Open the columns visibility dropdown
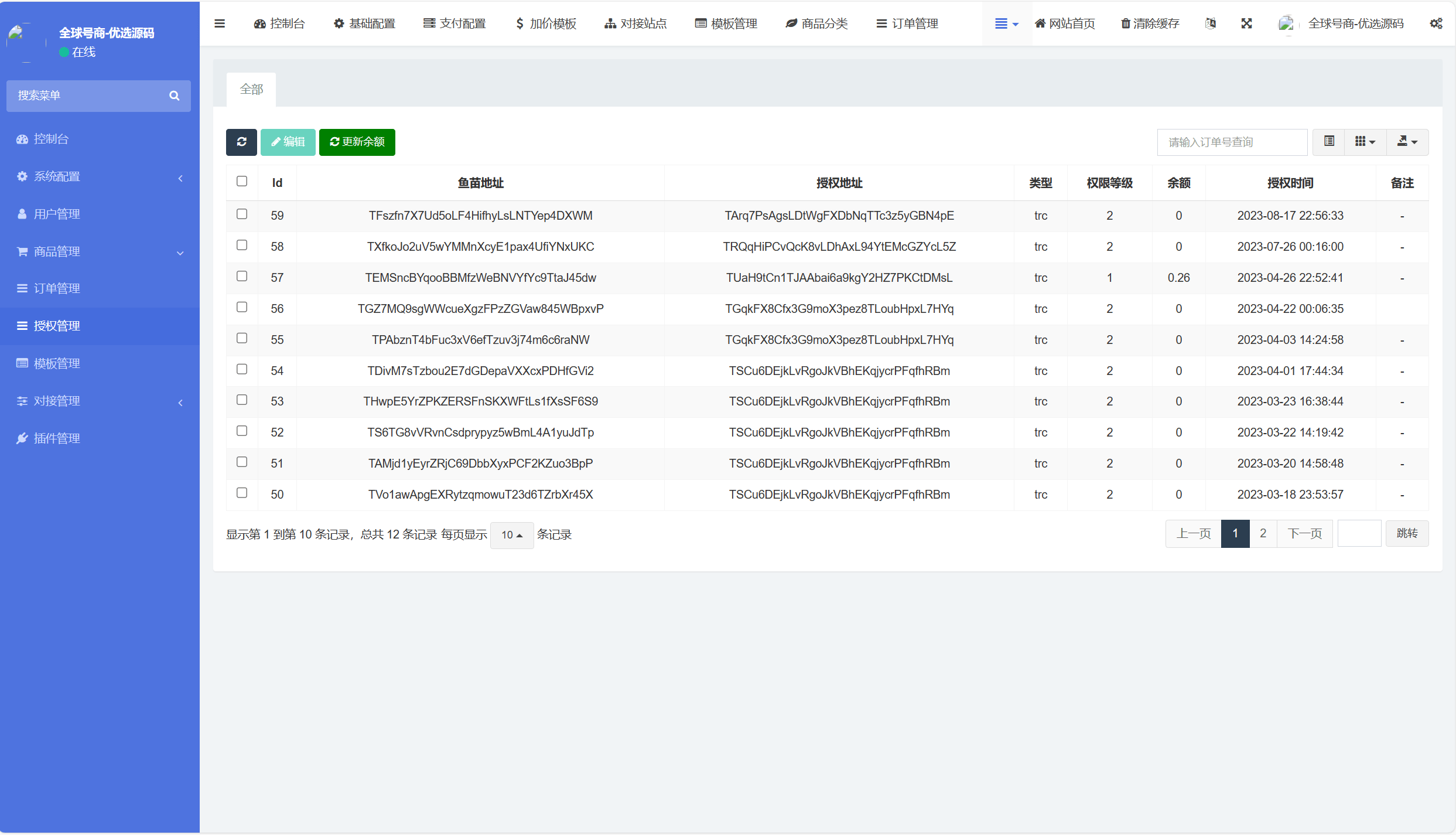The width and height of the screenshot is (1456, 835). click(x=1365, y=142)
